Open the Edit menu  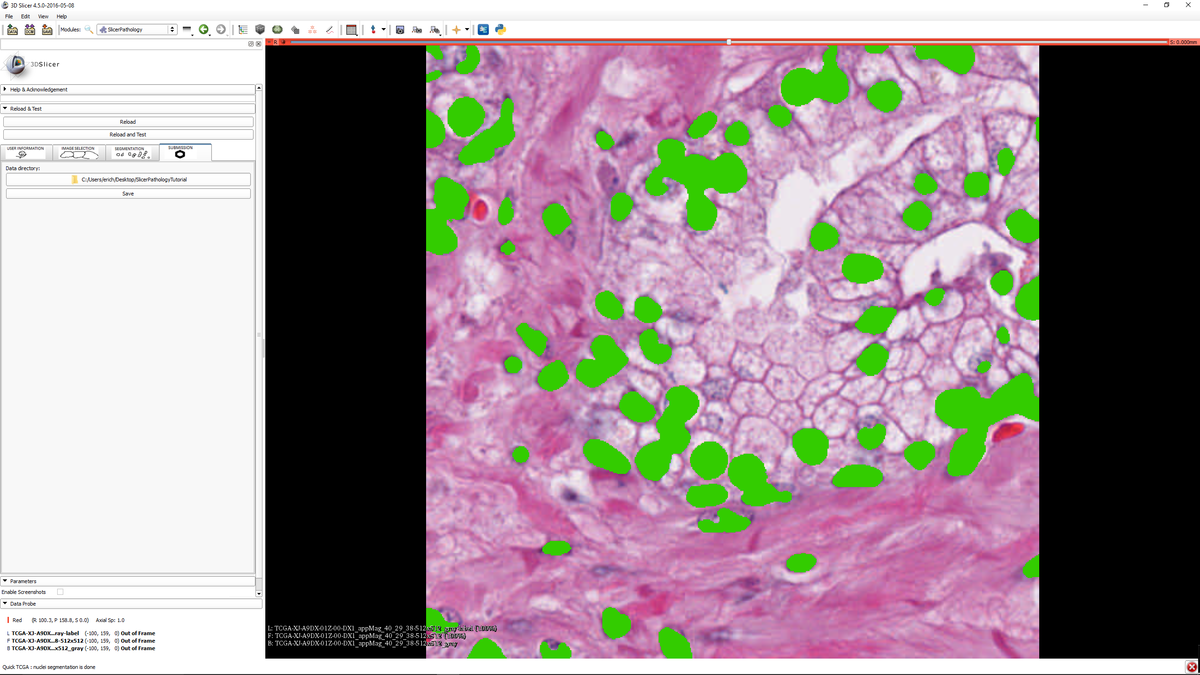coord(26,16)
